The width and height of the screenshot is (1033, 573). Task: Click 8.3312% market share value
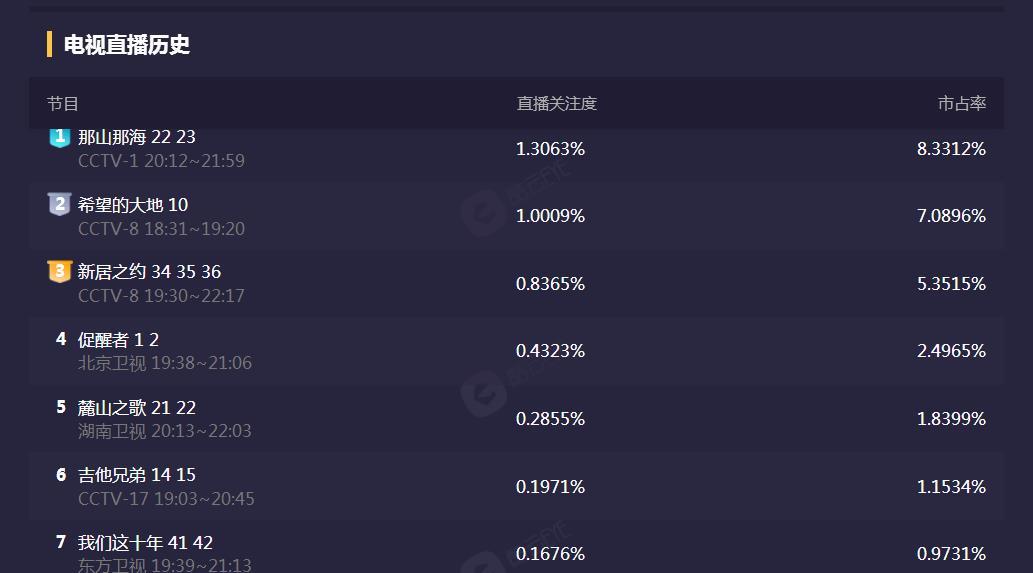click(950, 149)
